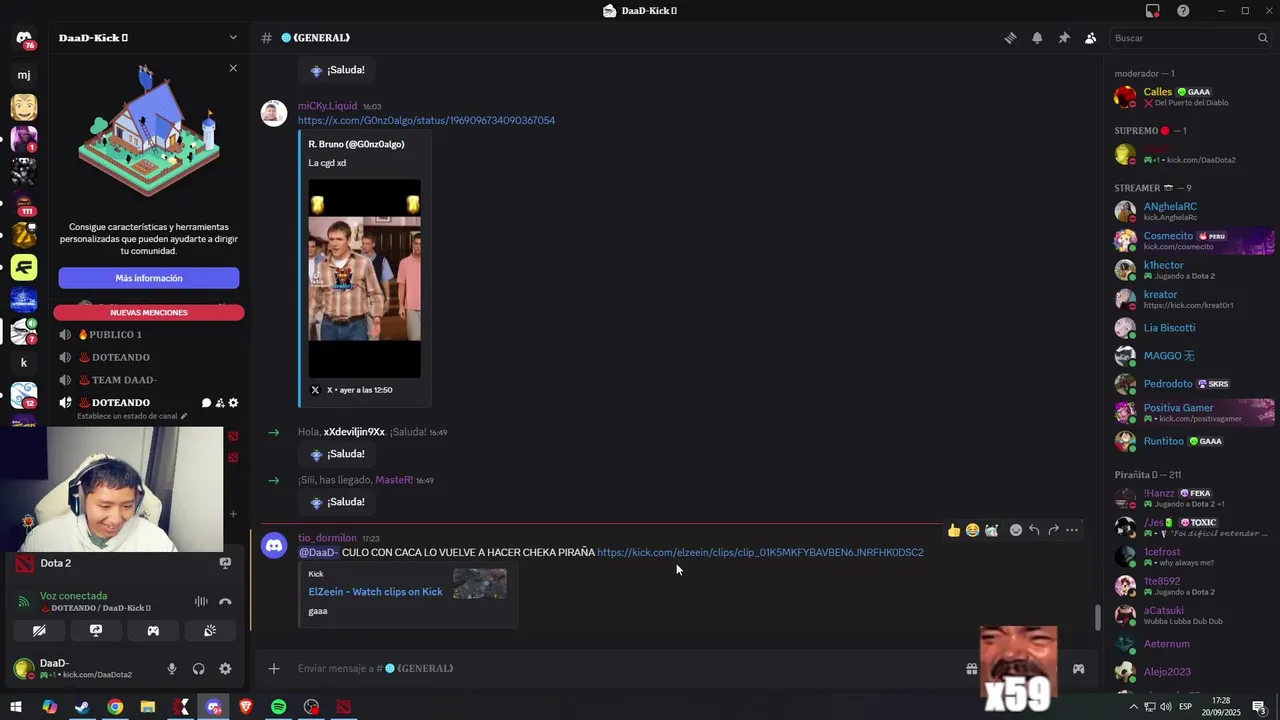This screenshot has width=1280, height=720.
Task: Open chat of active DOTEANDO channel
Action: click(206, 403)
